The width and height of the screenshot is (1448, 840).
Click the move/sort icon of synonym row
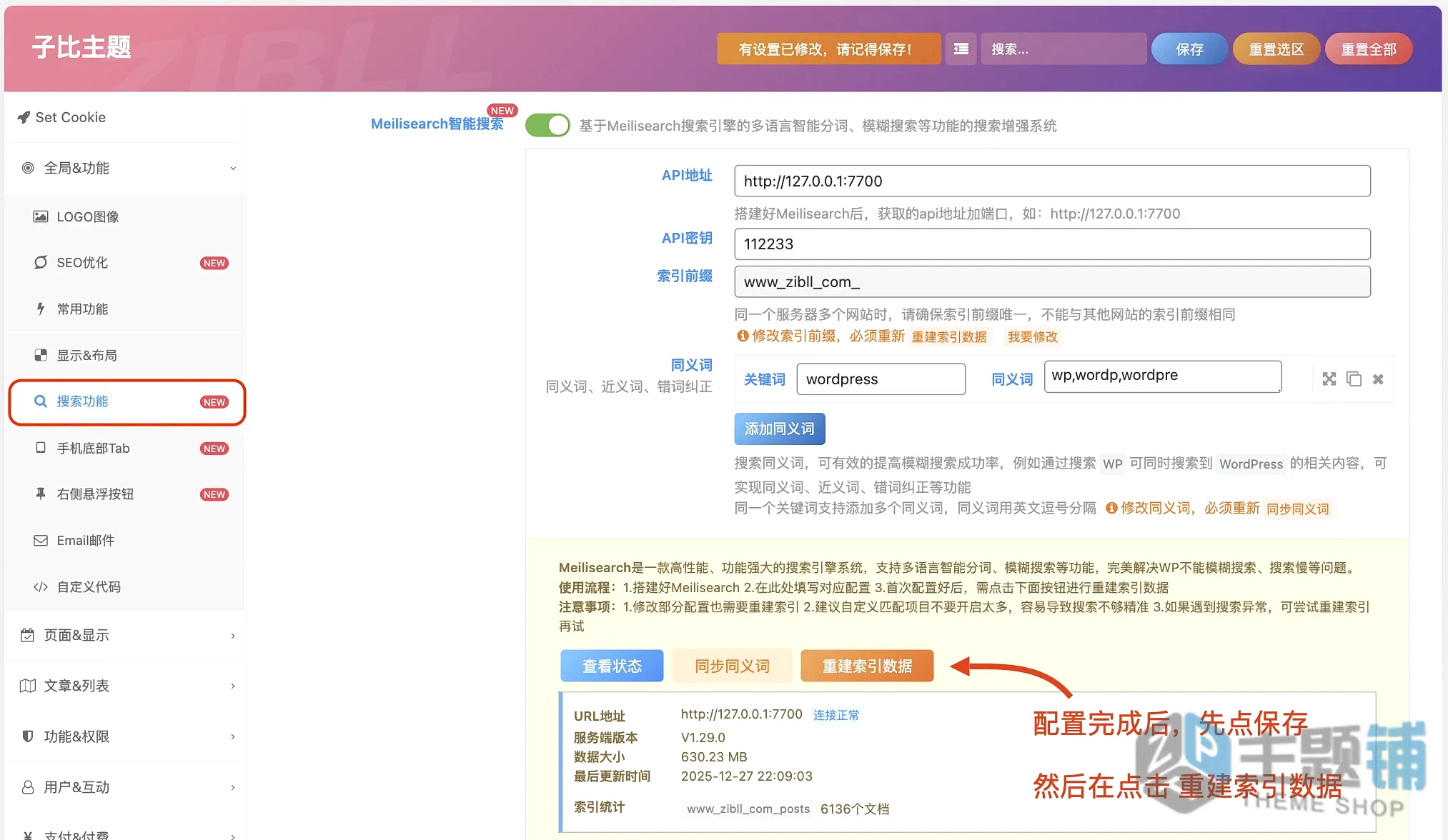pyautogui.click(x=1329, y=379)
